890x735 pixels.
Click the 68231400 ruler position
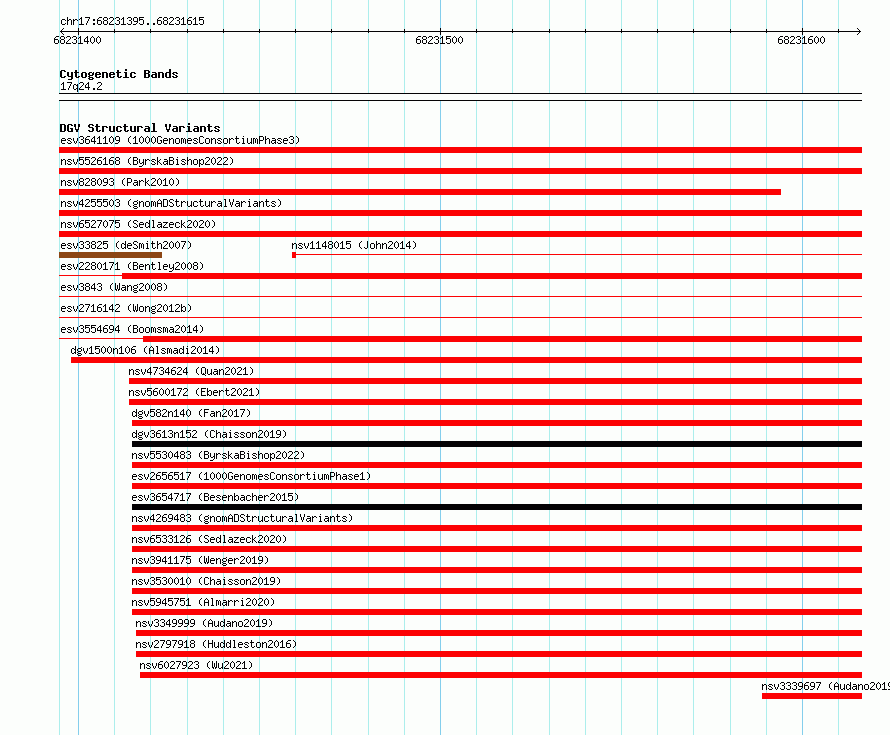pyautogui.click(x=77, y=40)
